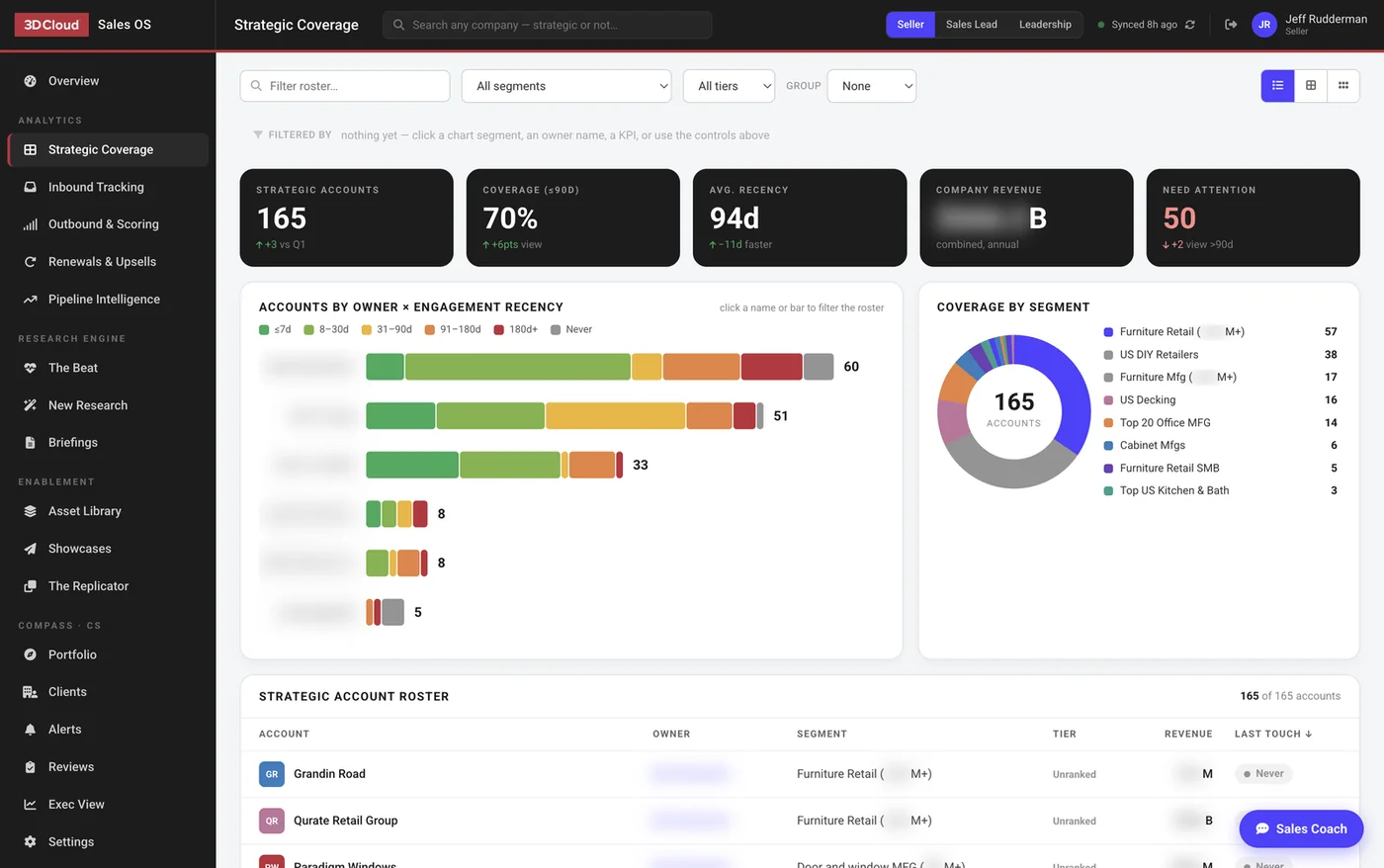Open the All segments dropdown
The width and height of the screenshot is (1384, 868).
[x=566, y=86]
